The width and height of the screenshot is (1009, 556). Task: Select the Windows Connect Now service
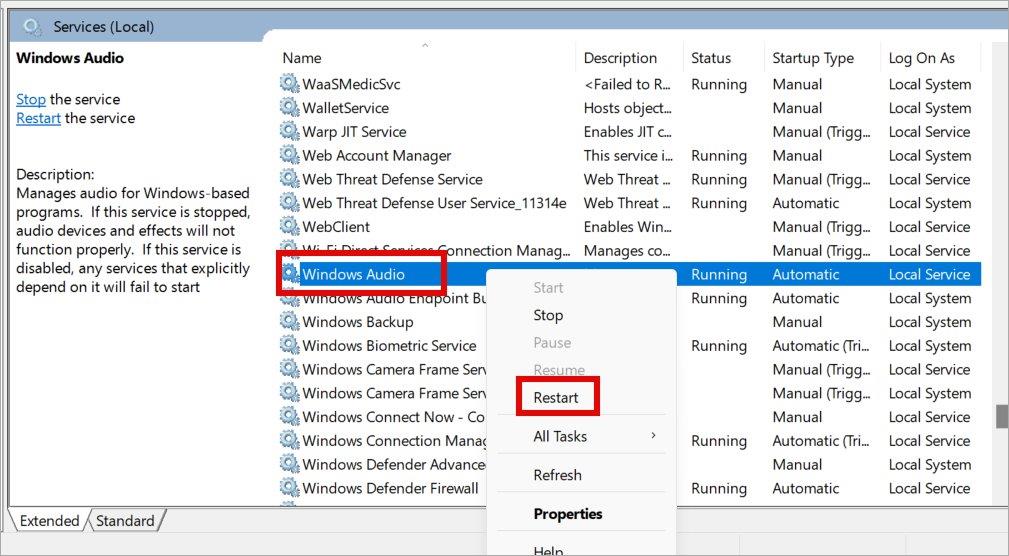(x=393, y=418)
